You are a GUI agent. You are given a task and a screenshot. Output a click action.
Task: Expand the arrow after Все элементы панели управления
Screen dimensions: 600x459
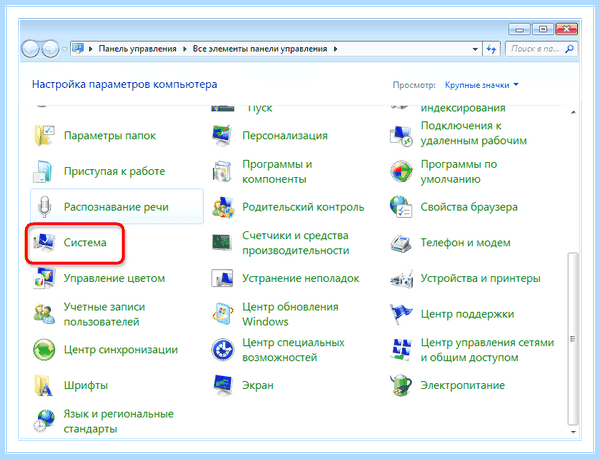pyautogui.click(x=335, y=49)
